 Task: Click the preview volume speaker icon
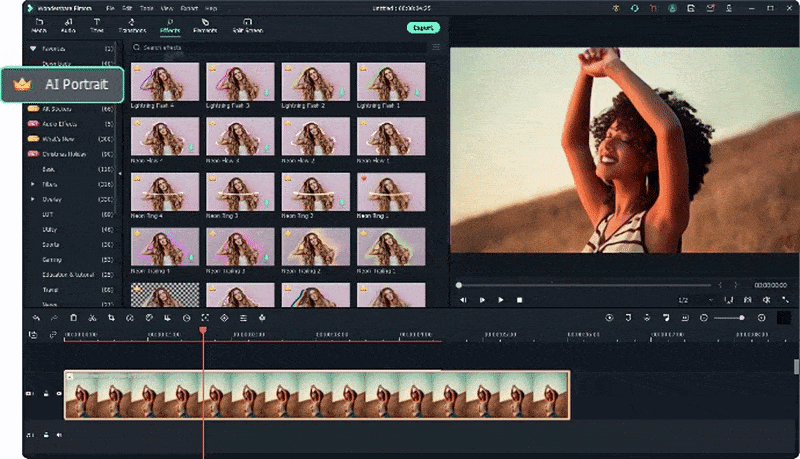click(x=766, y=300)
